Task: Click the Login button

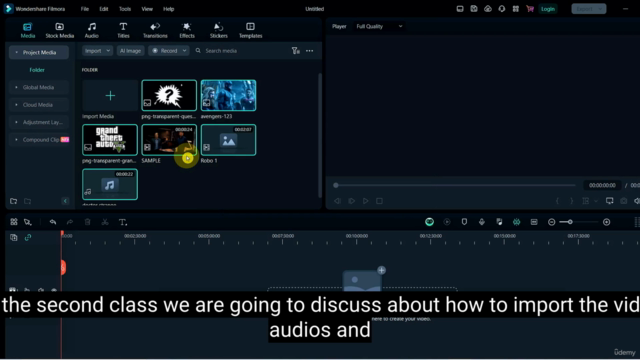Action: tap(548, 9)
